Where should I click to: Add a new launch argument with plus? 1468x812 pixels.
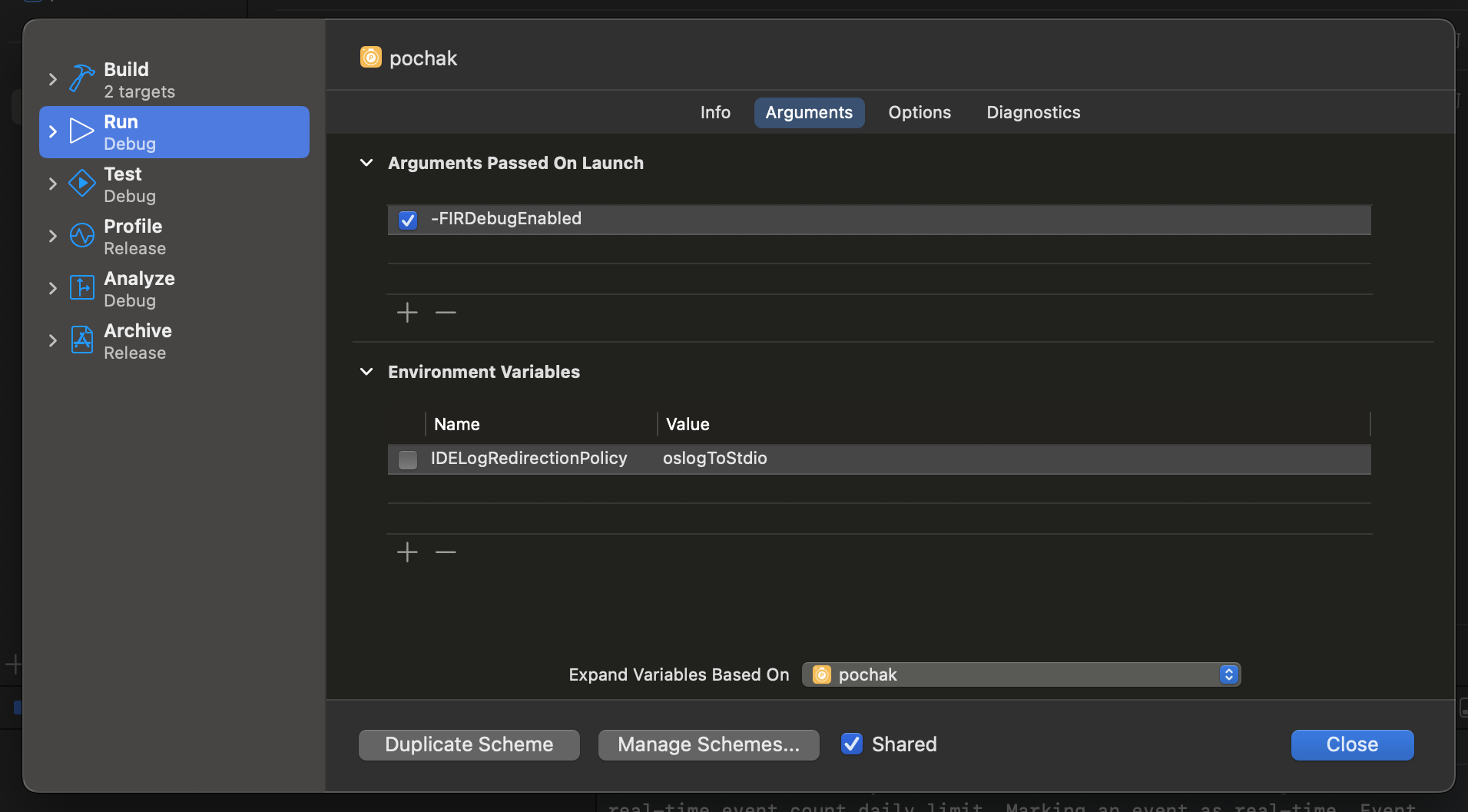[407, 312]
